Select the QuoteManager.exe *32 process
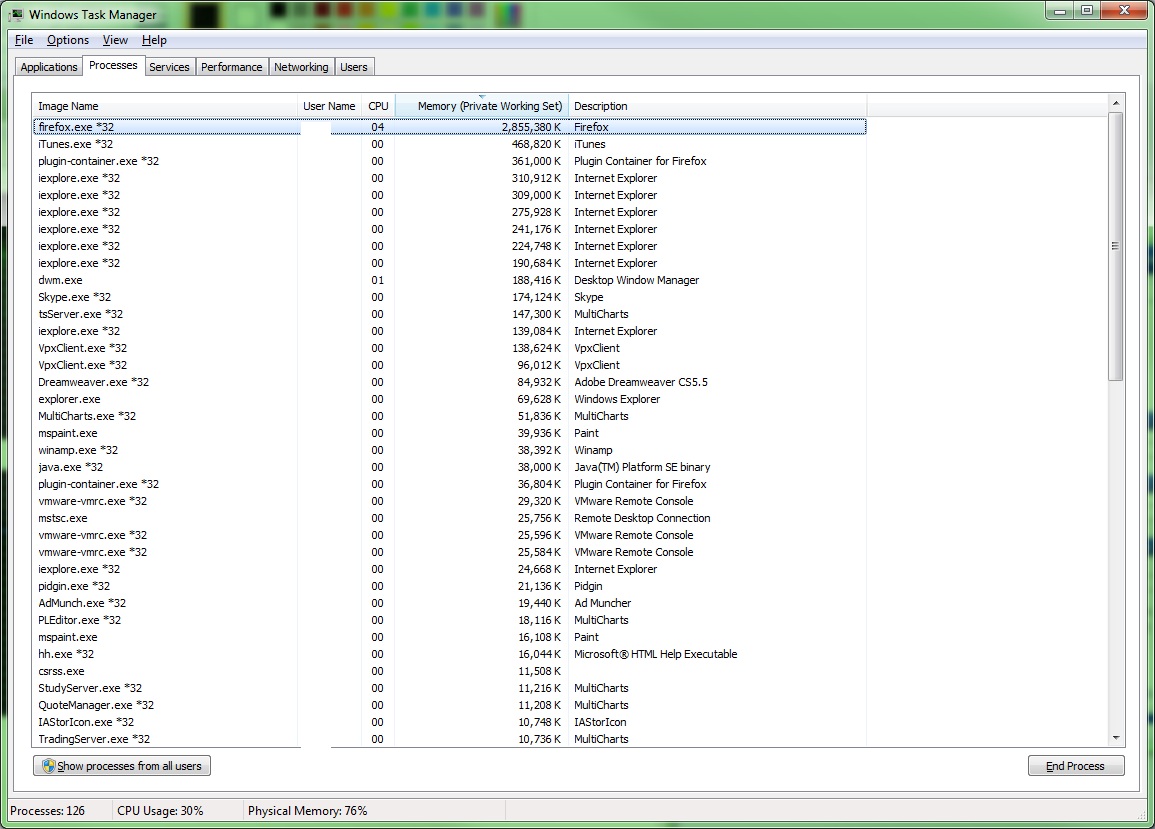Image resolution: width=1155 pixels, height=829 pixels. pyautogui.click(x=449, y=704)
